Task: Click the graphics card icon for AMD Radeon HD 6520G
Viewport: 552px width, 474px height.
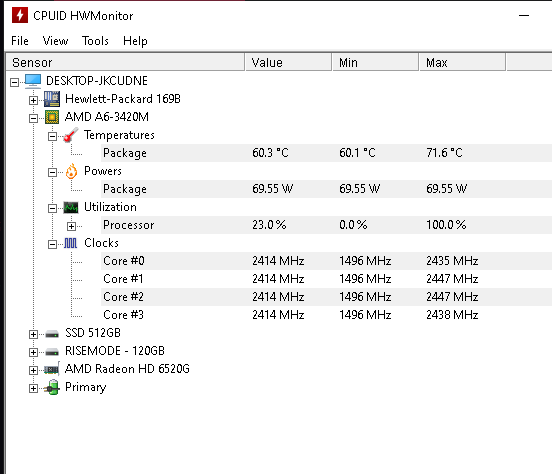Action: click(52, 369)
